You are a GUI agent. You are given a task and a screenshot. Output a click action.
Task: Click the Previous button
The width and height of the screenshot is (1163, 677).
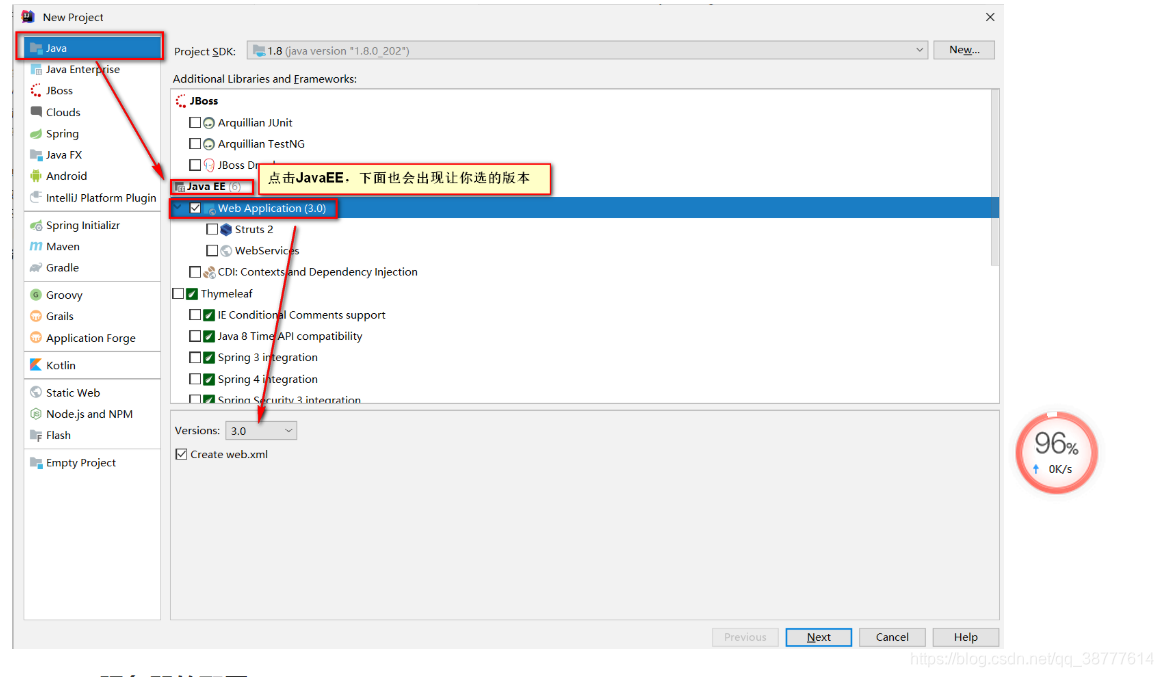click(745, 637)
